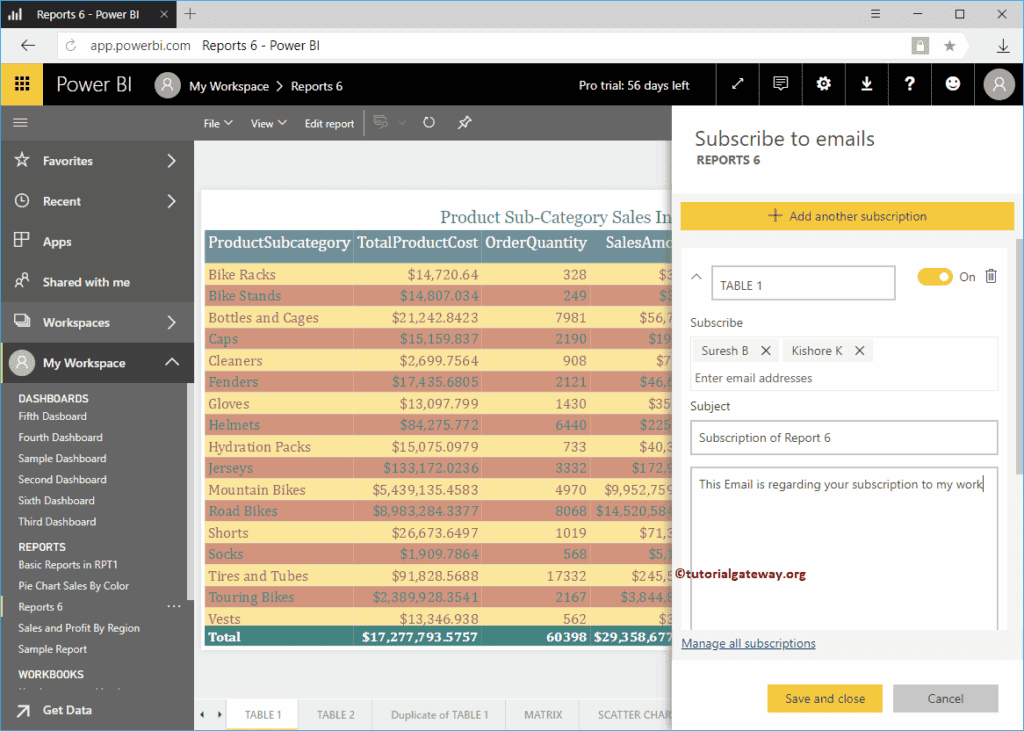The height and width of the screenshot is (731, 1024).
Task: Delete the TABLE 1 subscription with trash icon
Action: coord(991,277)
